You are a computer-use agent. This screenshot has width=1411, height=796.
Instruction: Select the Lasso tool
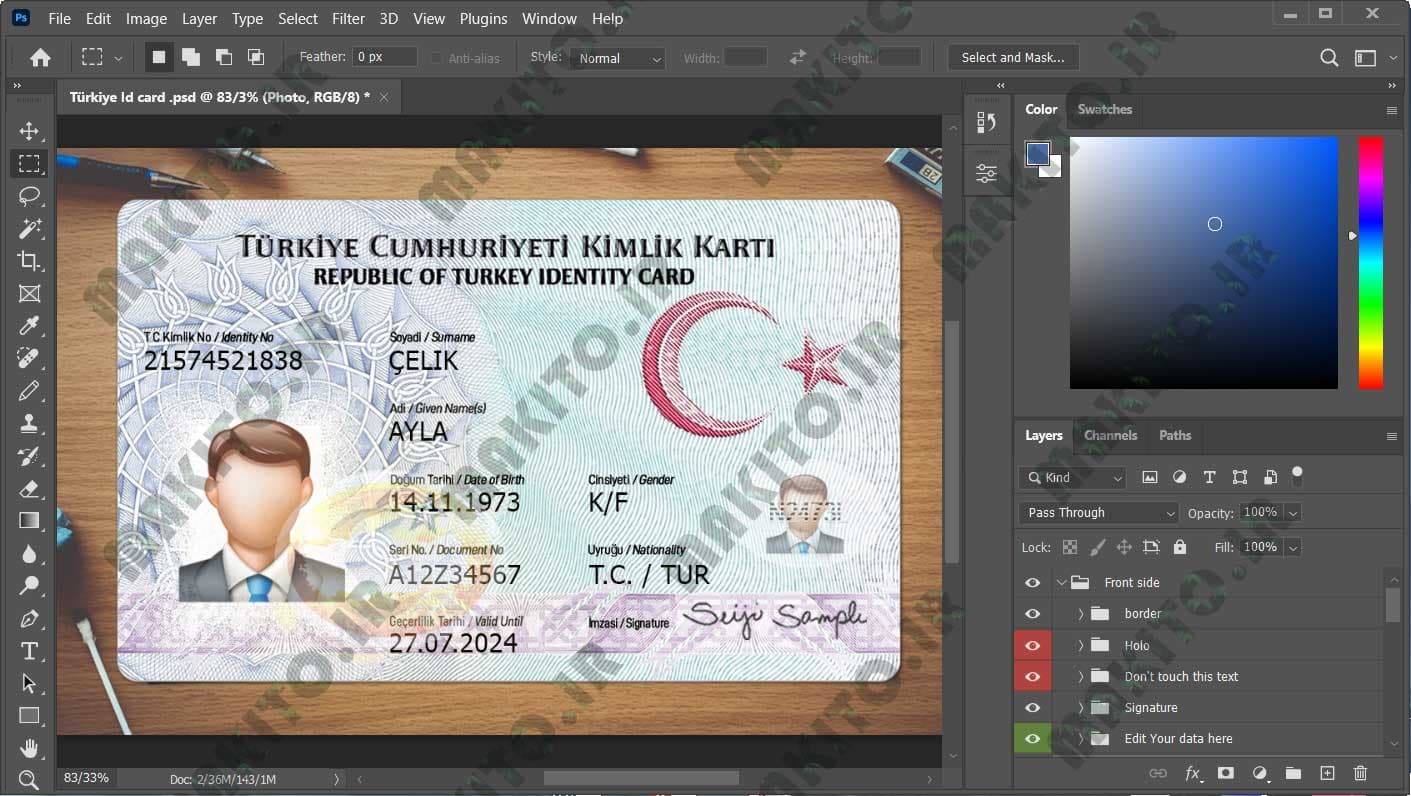click(29, 196)
